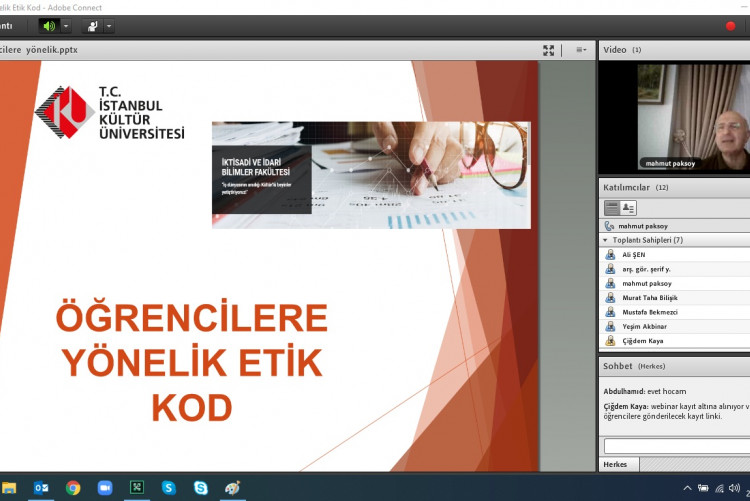Switch to attendee status view
This screenshot has height=501, width=750.
tap(628, 207)
